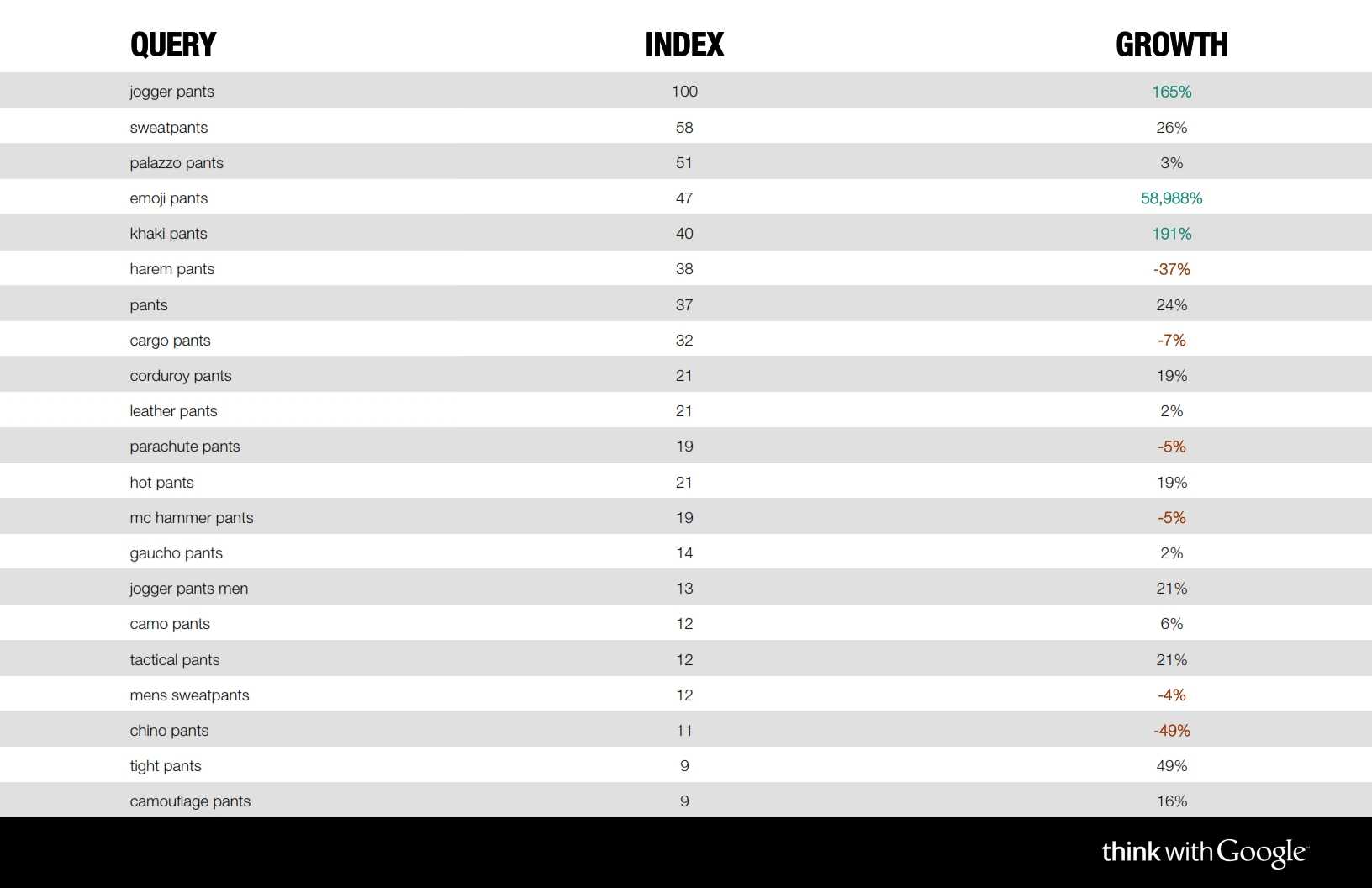Select the cargo pants query text
Viewport: 1372px width, 888px height.
[x=170, y=341]
